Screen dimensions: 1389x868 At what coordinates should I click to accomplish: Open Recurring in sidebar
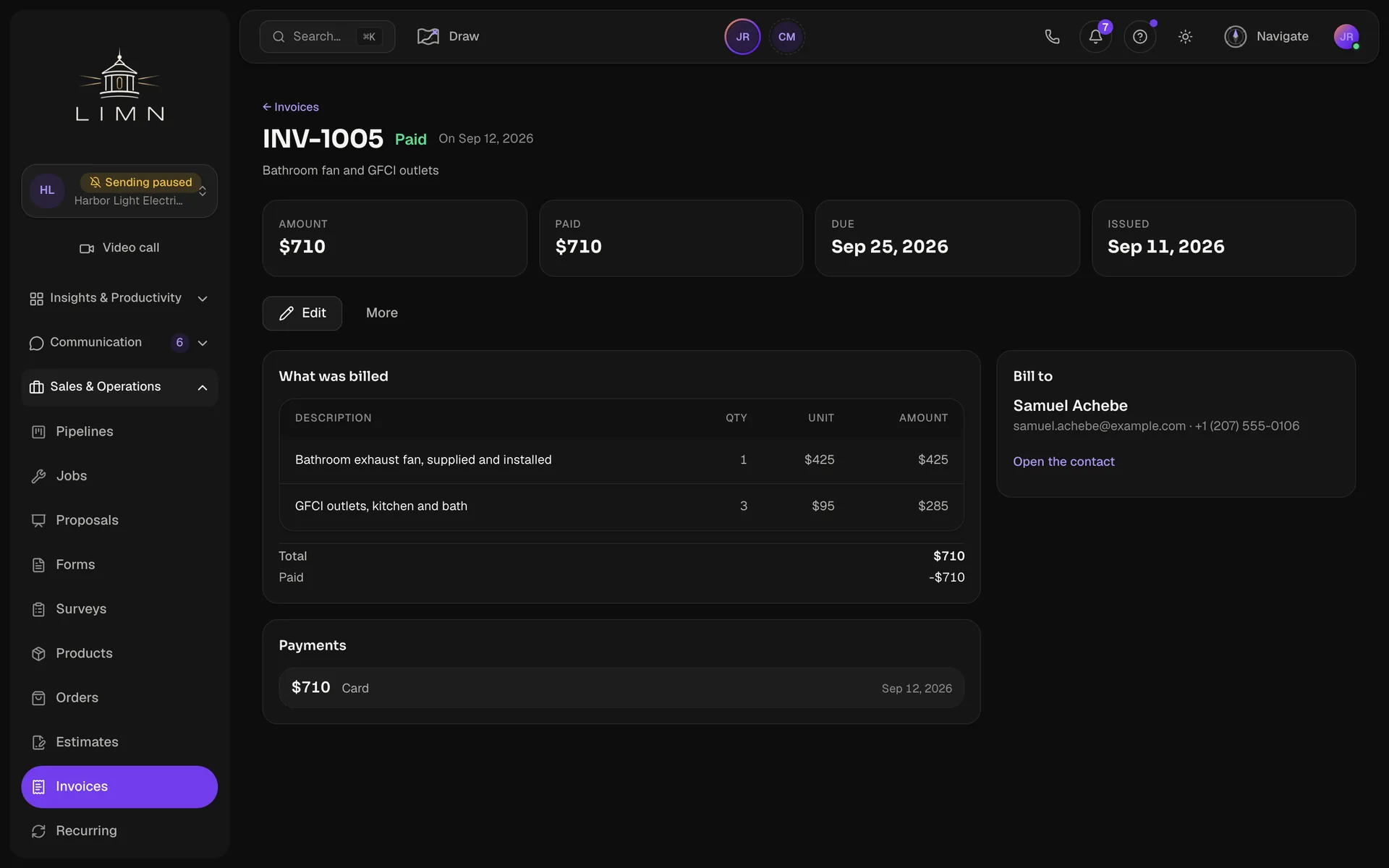(119, 831)
